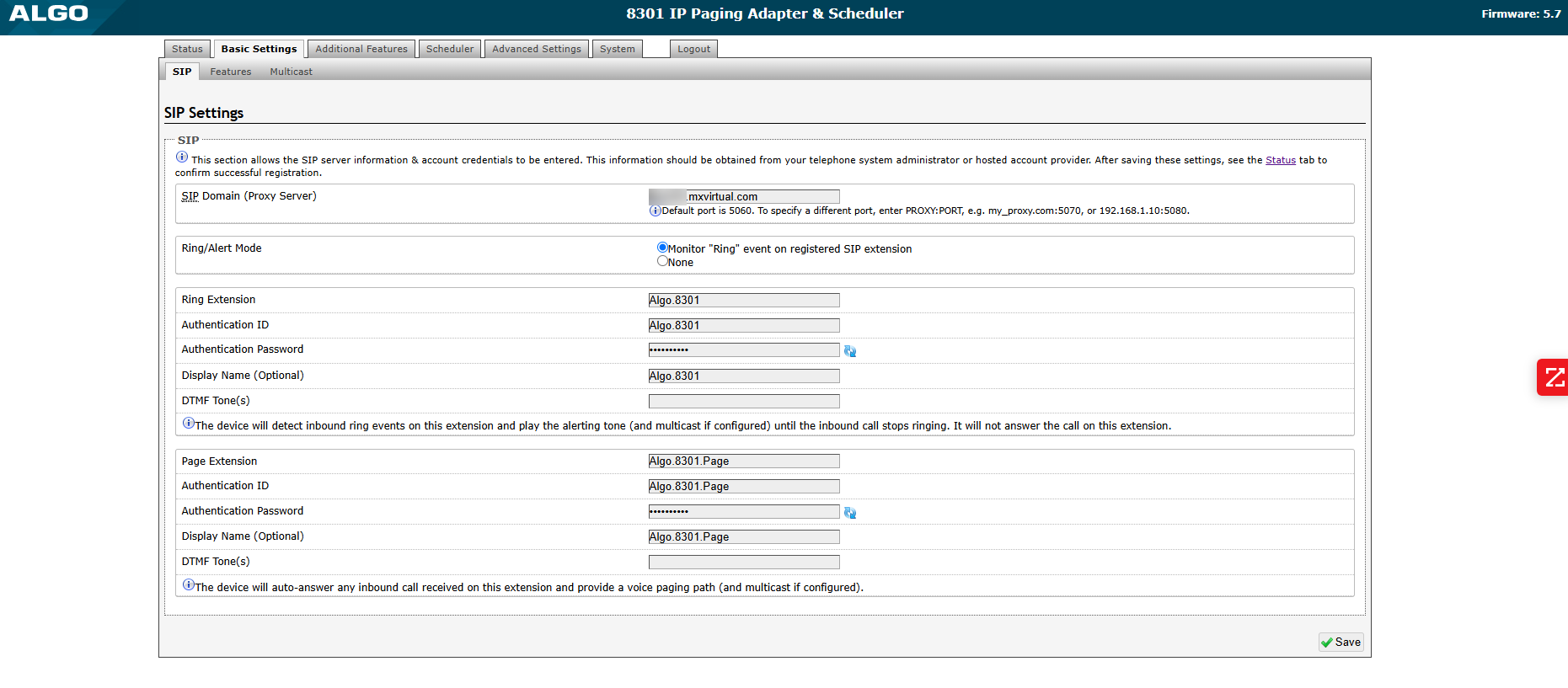Reveal the Ring Extension authentication password

coord(850,351)
